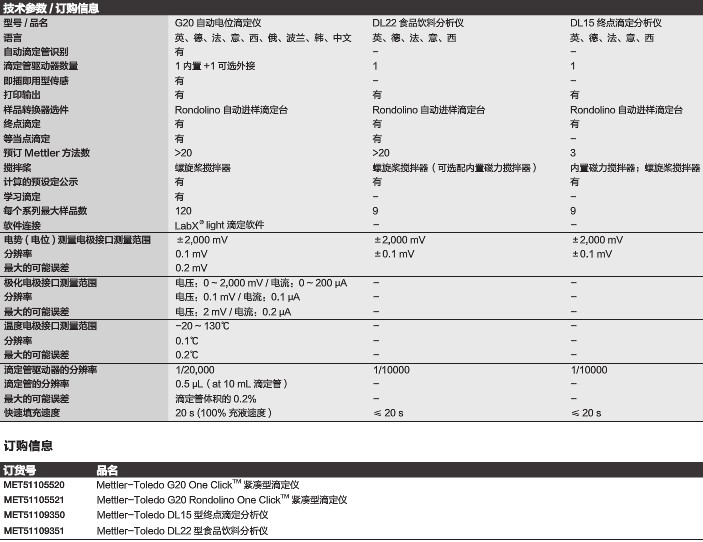Select 'Mettler-Toledo G20 One Click 紧凑型滴定仪' entry
The height and width of the screenshot is (542, 703).
198,485
